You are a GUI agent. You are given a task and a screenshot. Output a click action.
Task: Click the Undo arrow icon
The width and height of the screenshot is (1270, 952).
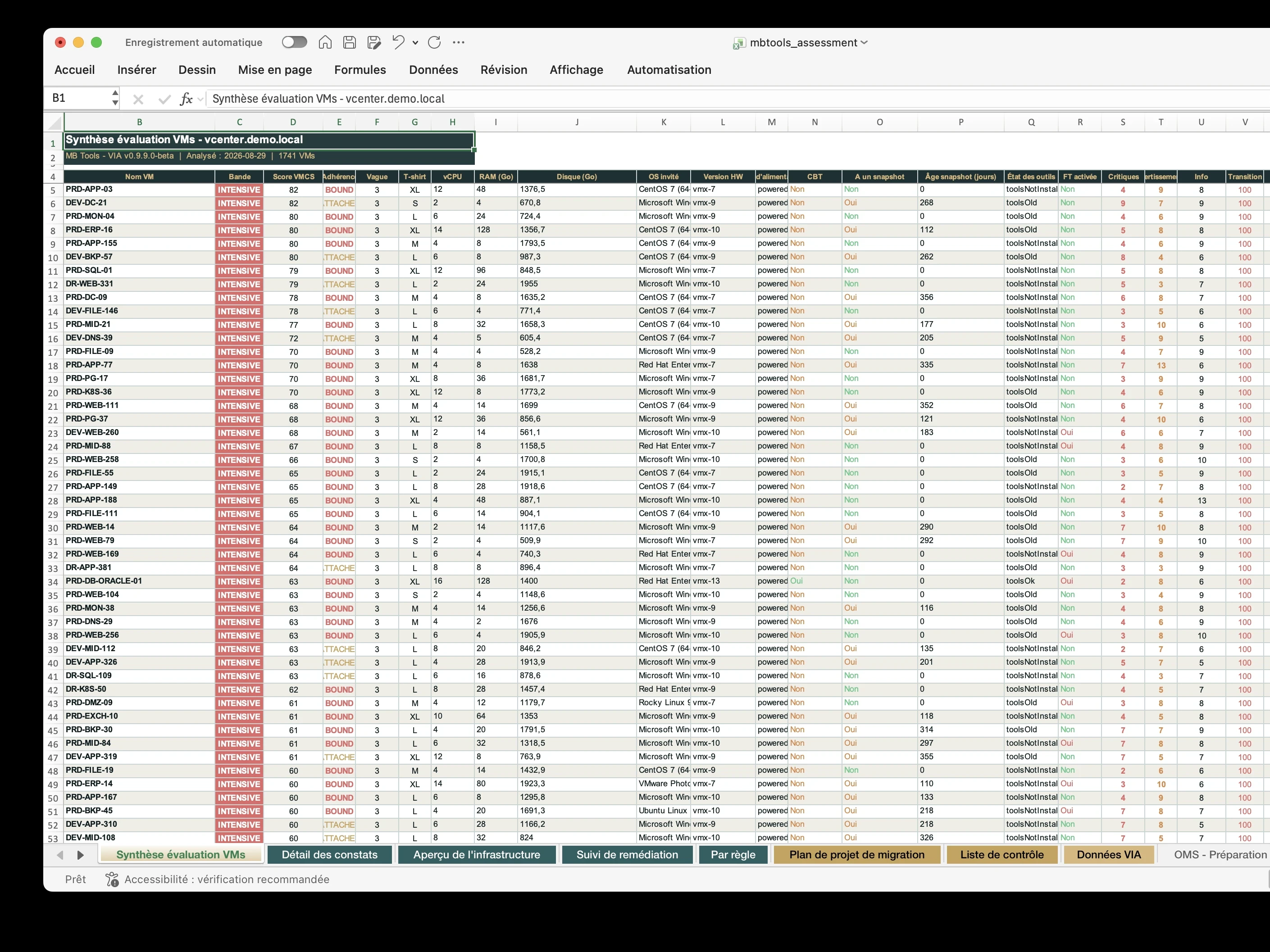[x=398, y=42]
